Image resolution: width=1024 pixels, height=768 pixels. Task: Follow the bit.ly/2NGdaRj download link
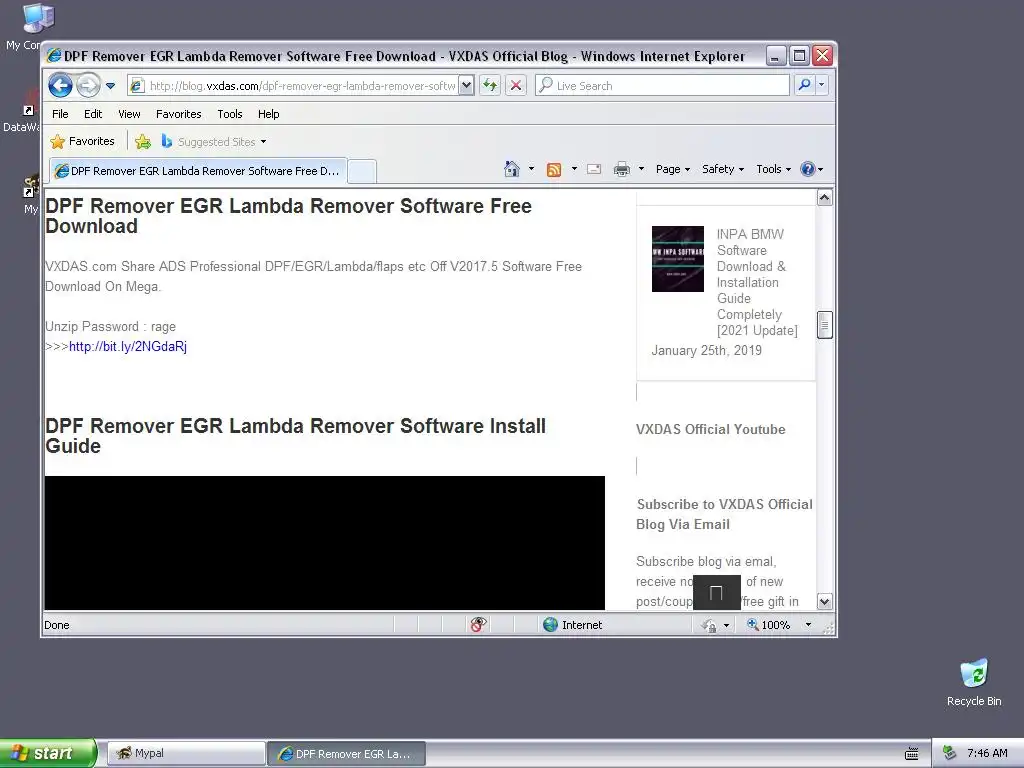click(128, 346)
